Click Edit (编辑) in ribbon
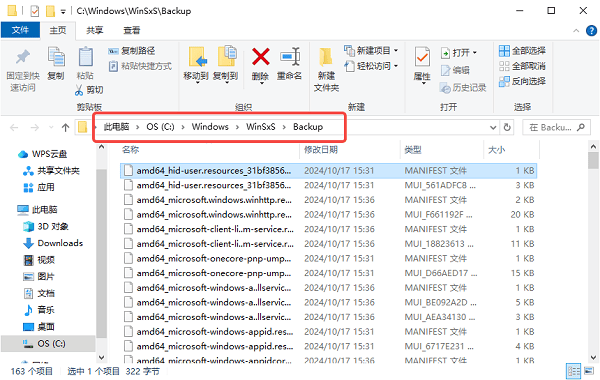Image resolution: width=600 pixels, height=380 pixels. 455,70
